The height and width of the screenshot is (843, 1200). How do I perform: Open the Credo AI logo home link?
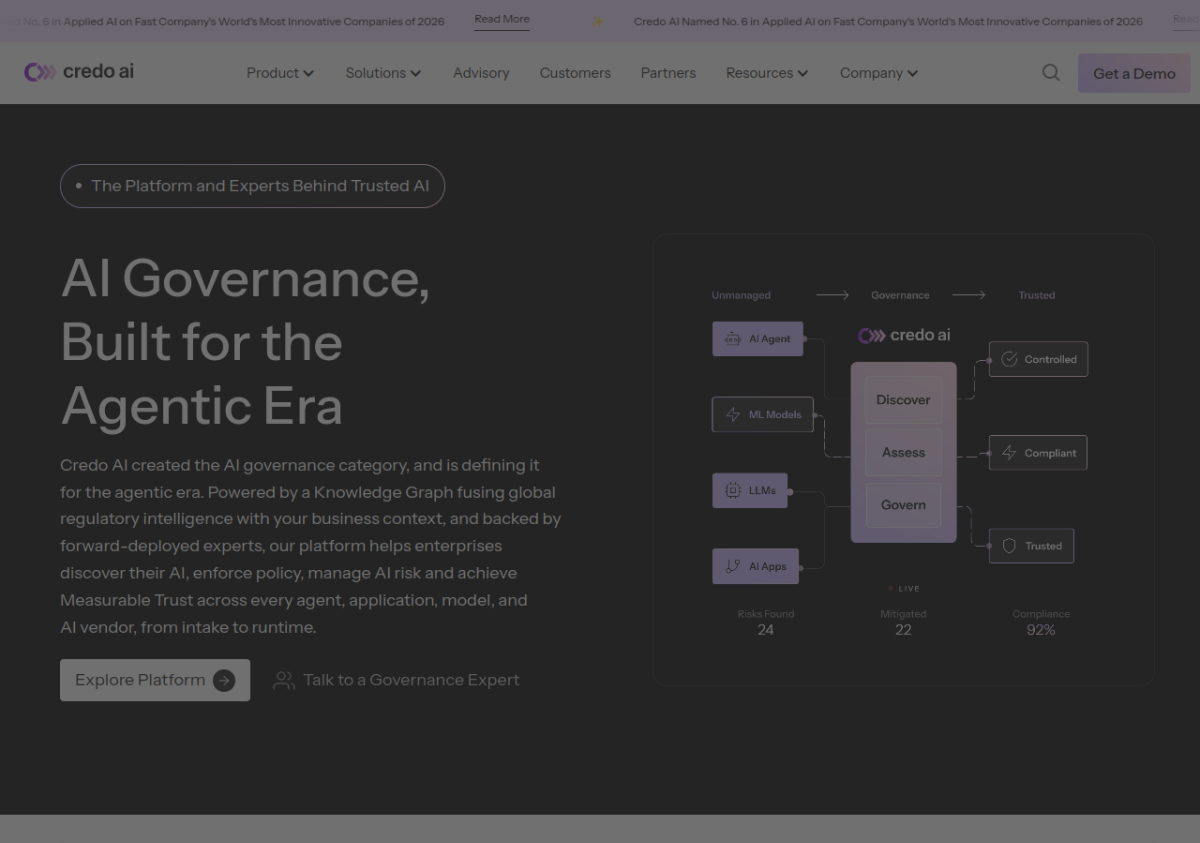[79, 72]
